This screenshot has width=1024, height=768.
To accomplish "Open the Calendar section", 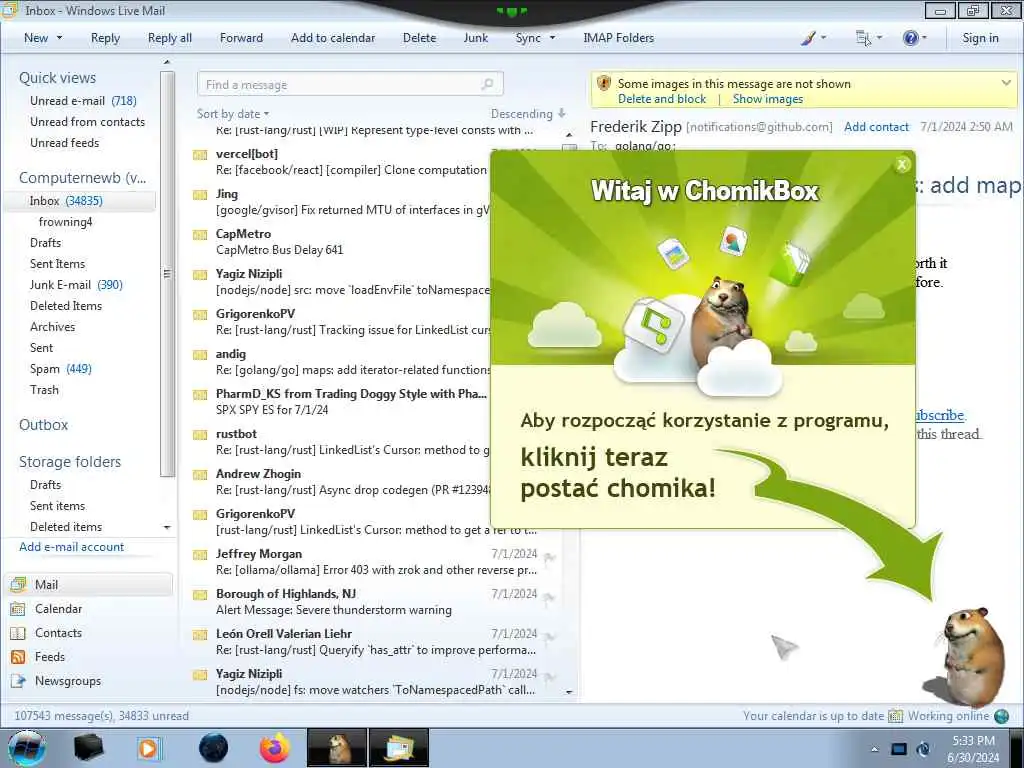I will coord(58,609).
